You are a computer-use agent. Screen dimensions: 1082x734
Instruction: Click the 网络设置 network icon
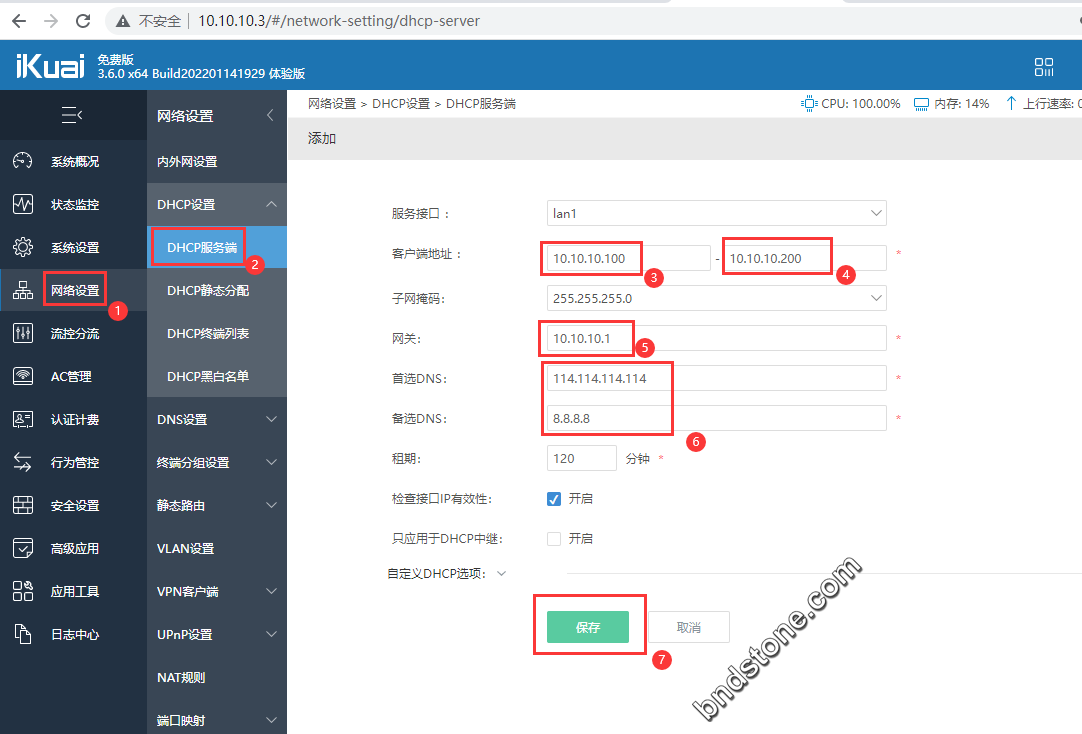(23, 290)
